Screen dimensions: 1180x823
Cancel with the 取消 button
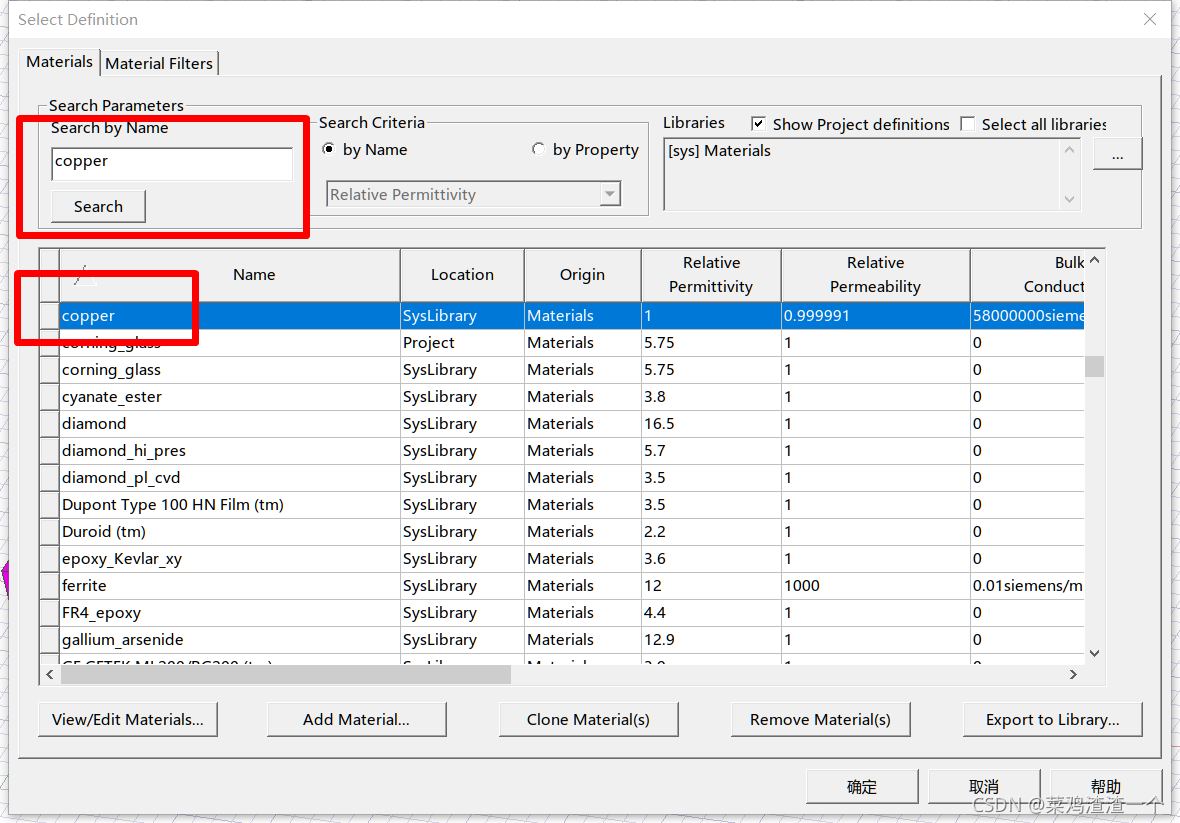(x=984, y=787)
